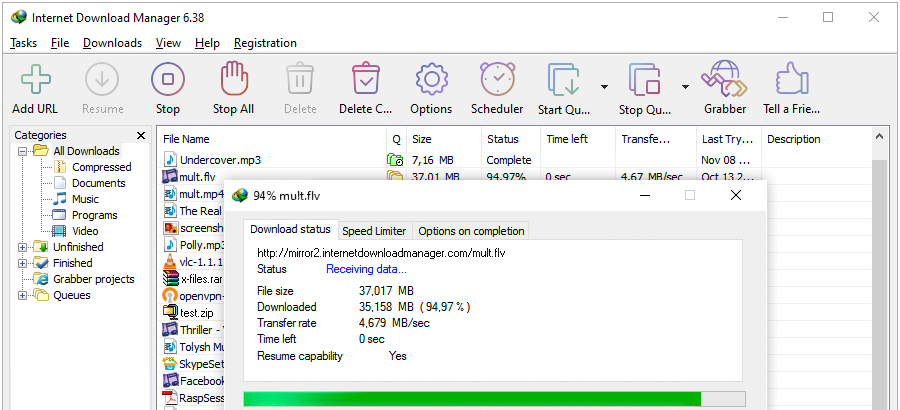Select the Music category
The height and width of the screenshot is (410, 900).
click(x=85, y=199)
